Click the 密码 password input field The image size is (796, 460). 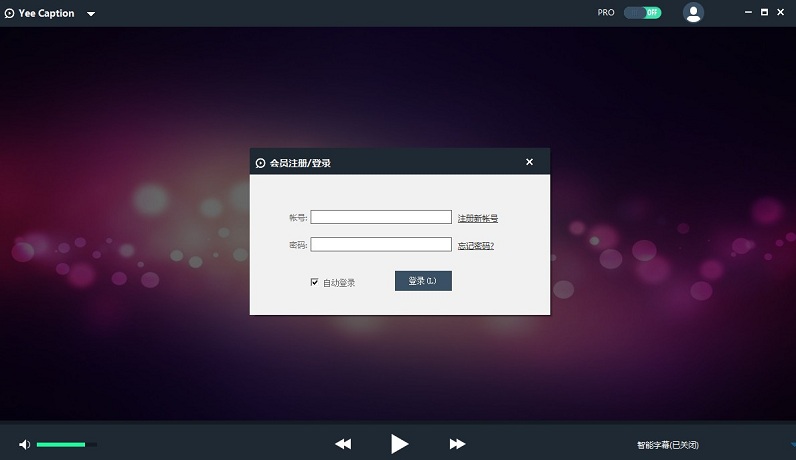[381, 245]
